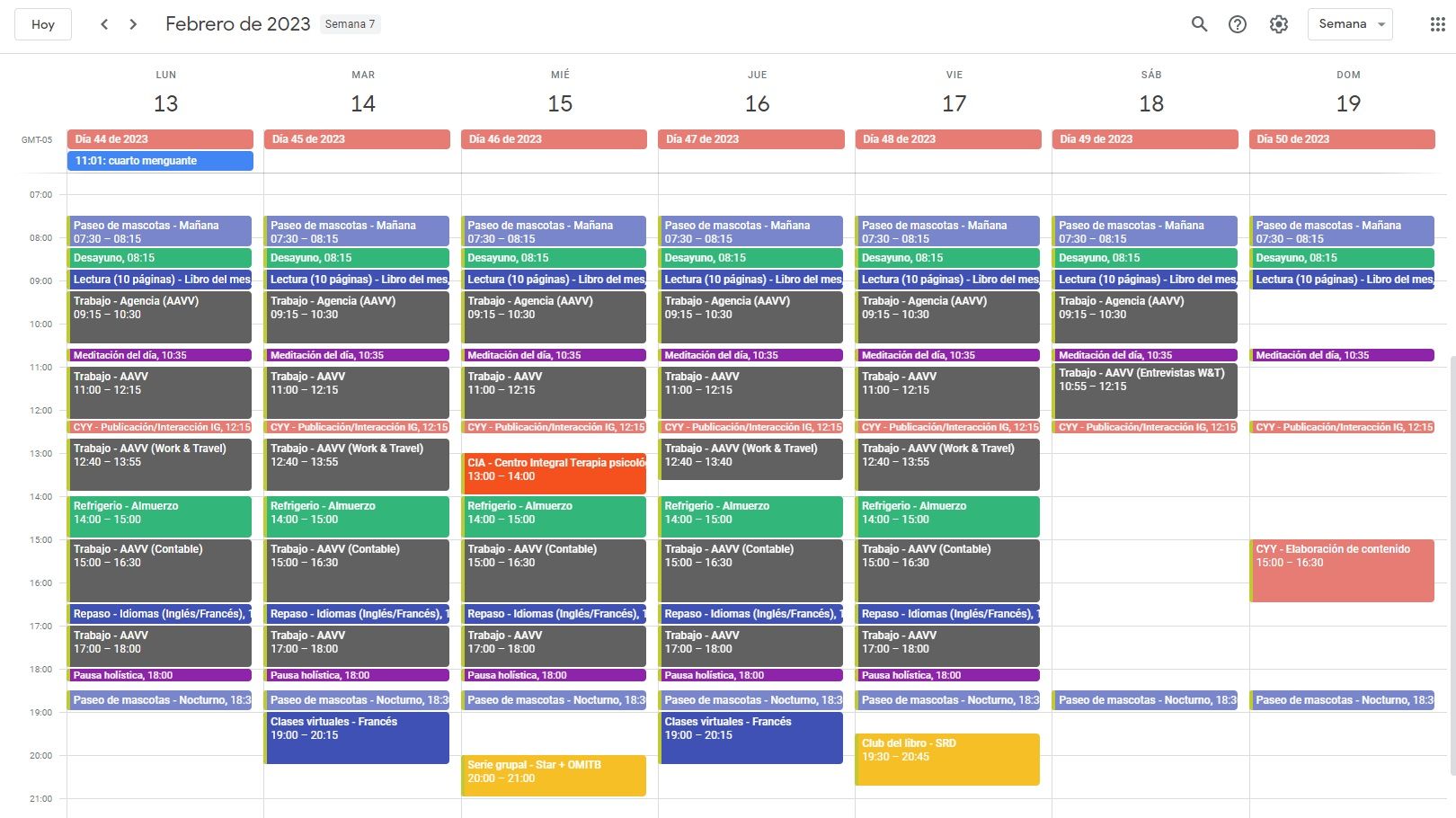Viewport: 1456px width, 818px height.
Task: Open the Semana view dropdown
Action: [x=1350, y=24]
